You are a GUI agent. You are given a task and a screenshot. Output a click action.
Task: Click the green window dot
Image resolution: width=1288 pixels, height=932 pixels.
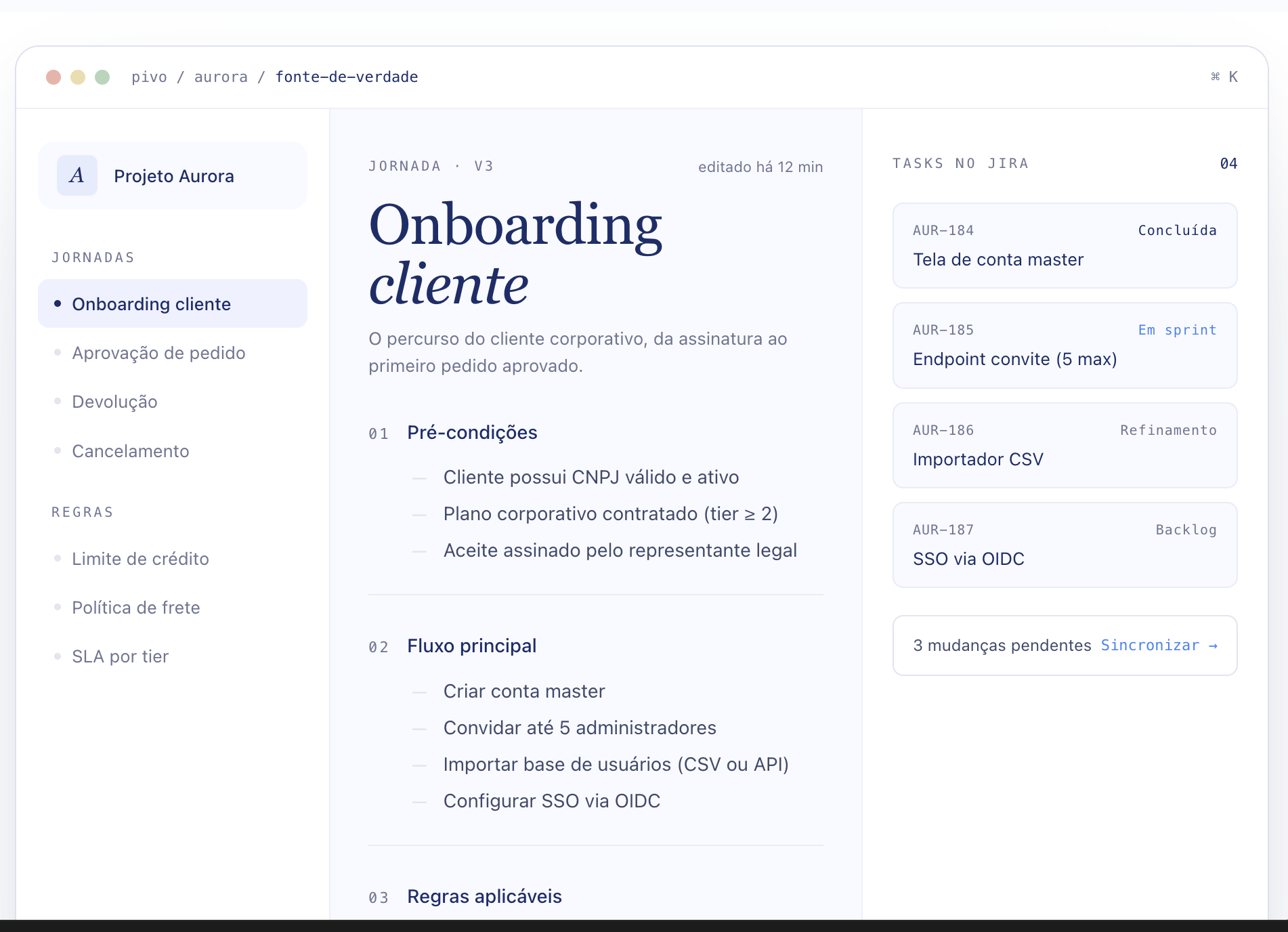[x=102, y=77]
